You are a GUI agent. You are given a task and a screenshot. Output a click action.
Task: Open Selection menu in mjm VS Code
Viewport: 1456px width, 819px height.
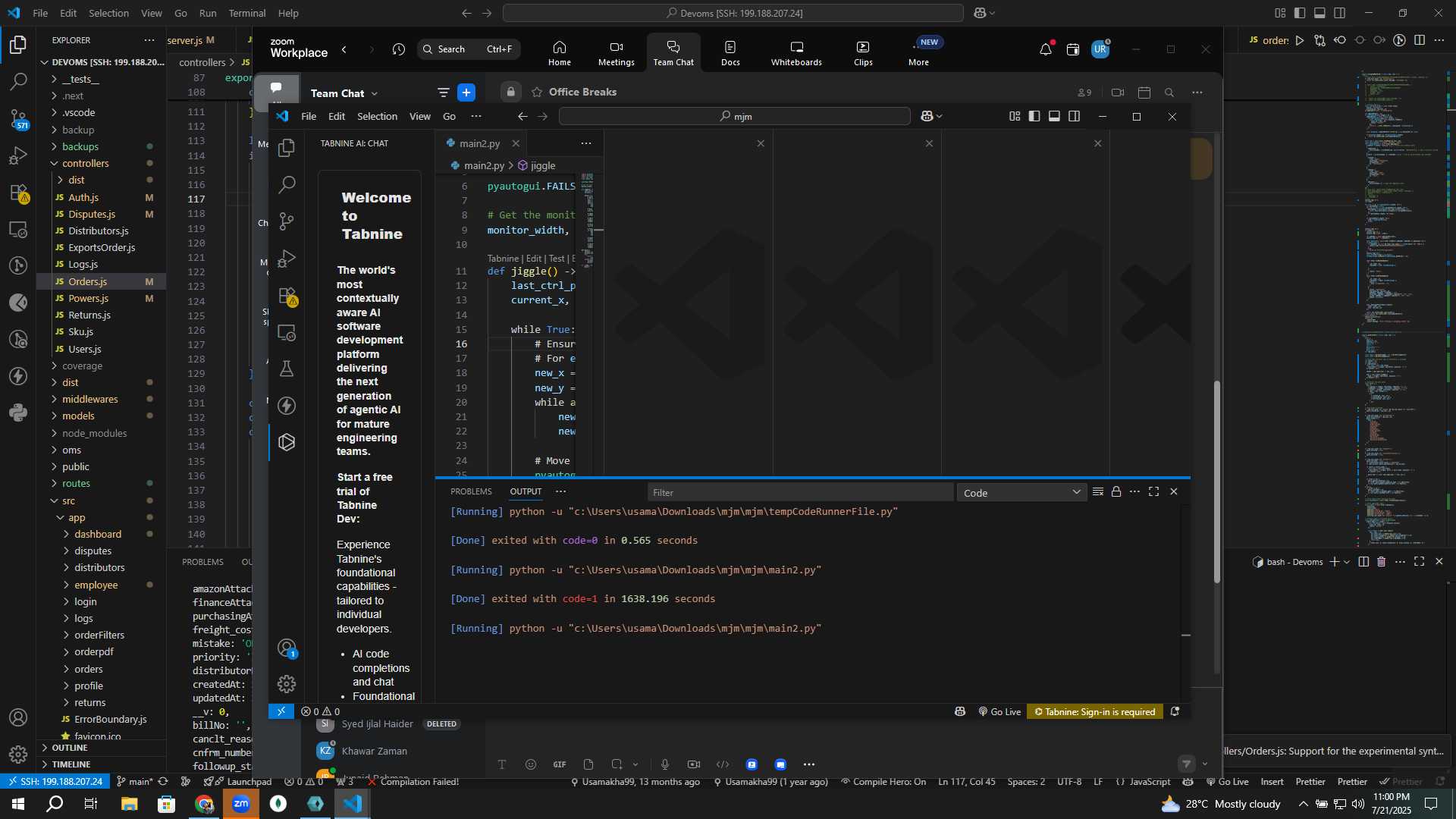click(x=377, y=116)
